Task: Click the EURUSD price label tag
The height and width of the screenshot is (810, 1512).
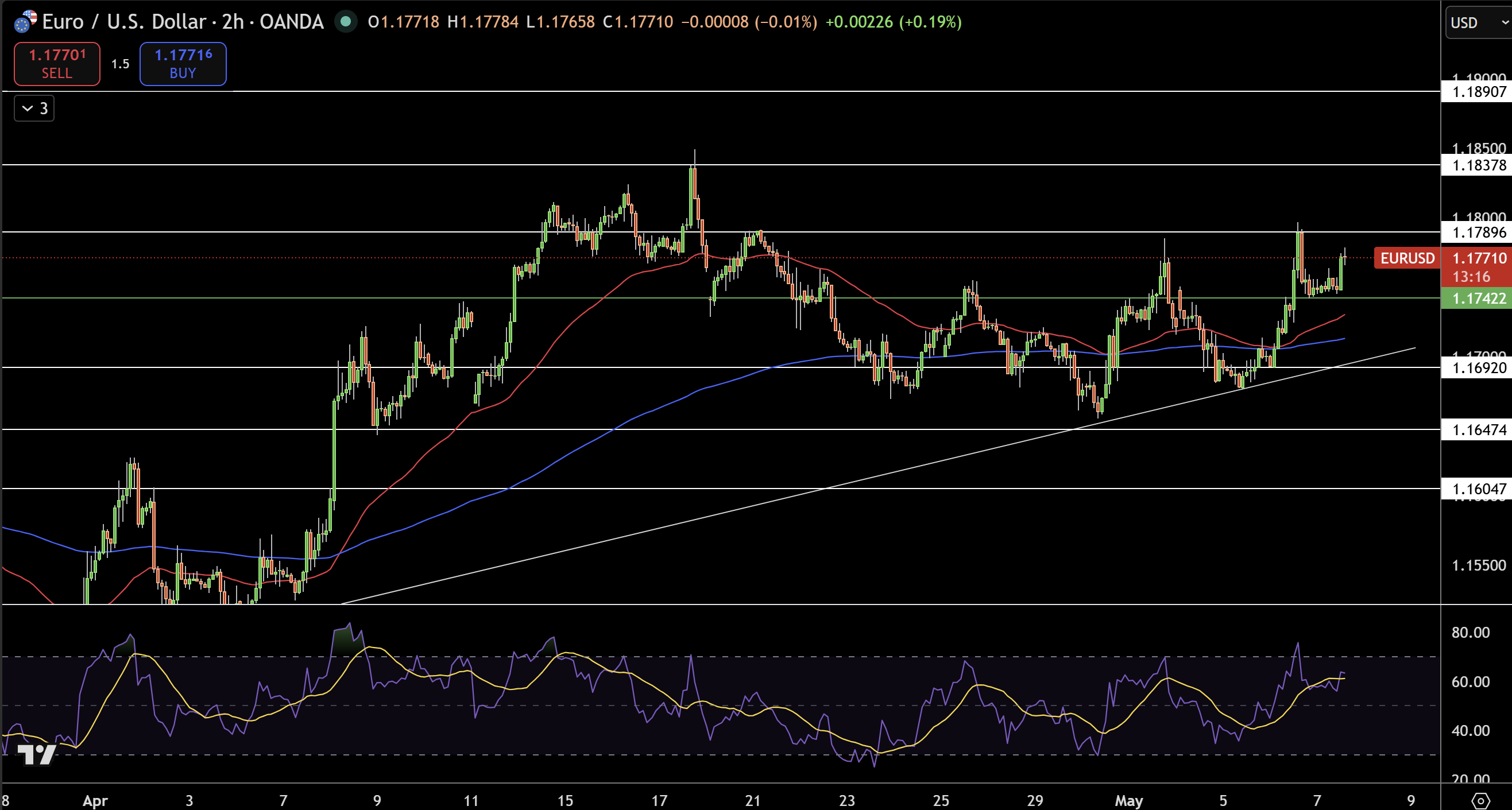Action: [x=1407, y=258]
